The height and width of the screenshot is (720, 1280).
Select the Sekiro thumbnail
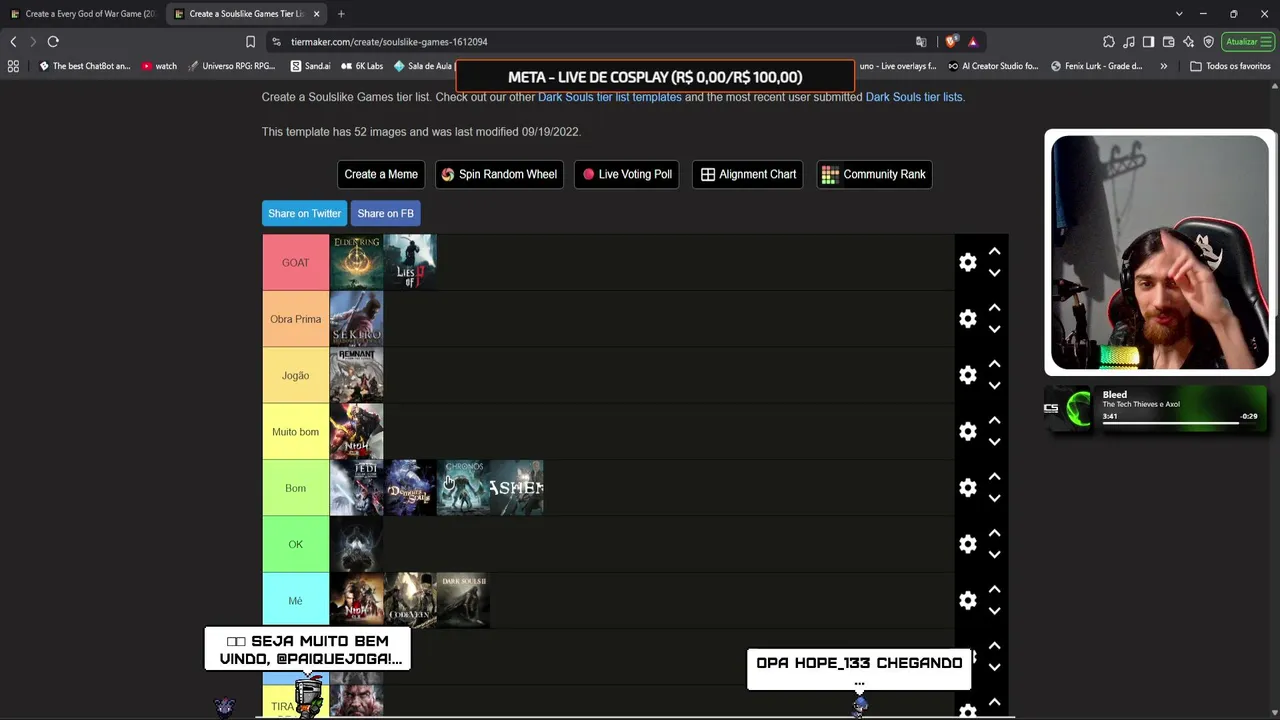point(356,318)
